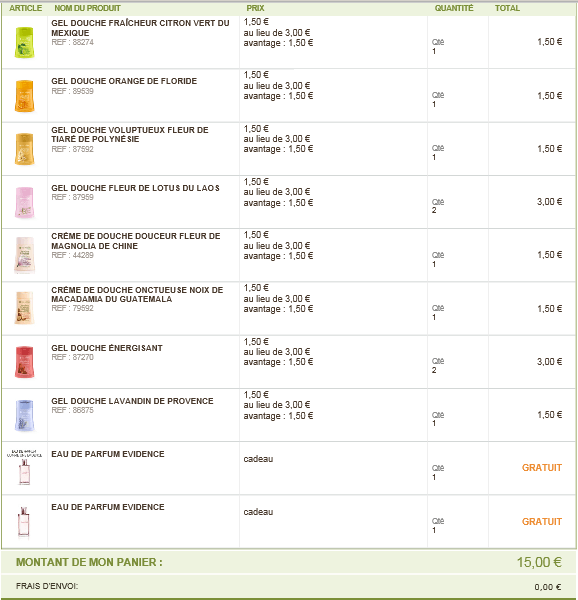Click the green Citron Vert shower gel image
The height and width of the screenshot is (600, 578).
[x=24, y=42]
